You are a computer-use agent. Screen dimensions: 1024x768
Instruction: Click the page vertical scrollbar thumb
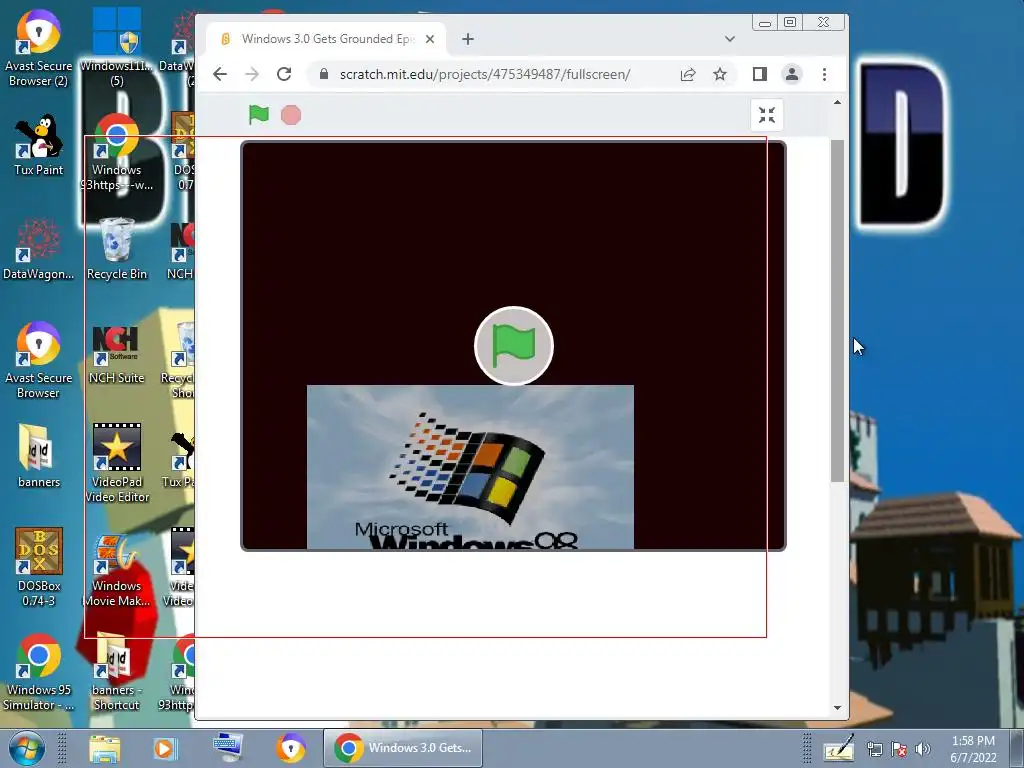[x=837, y=311]
